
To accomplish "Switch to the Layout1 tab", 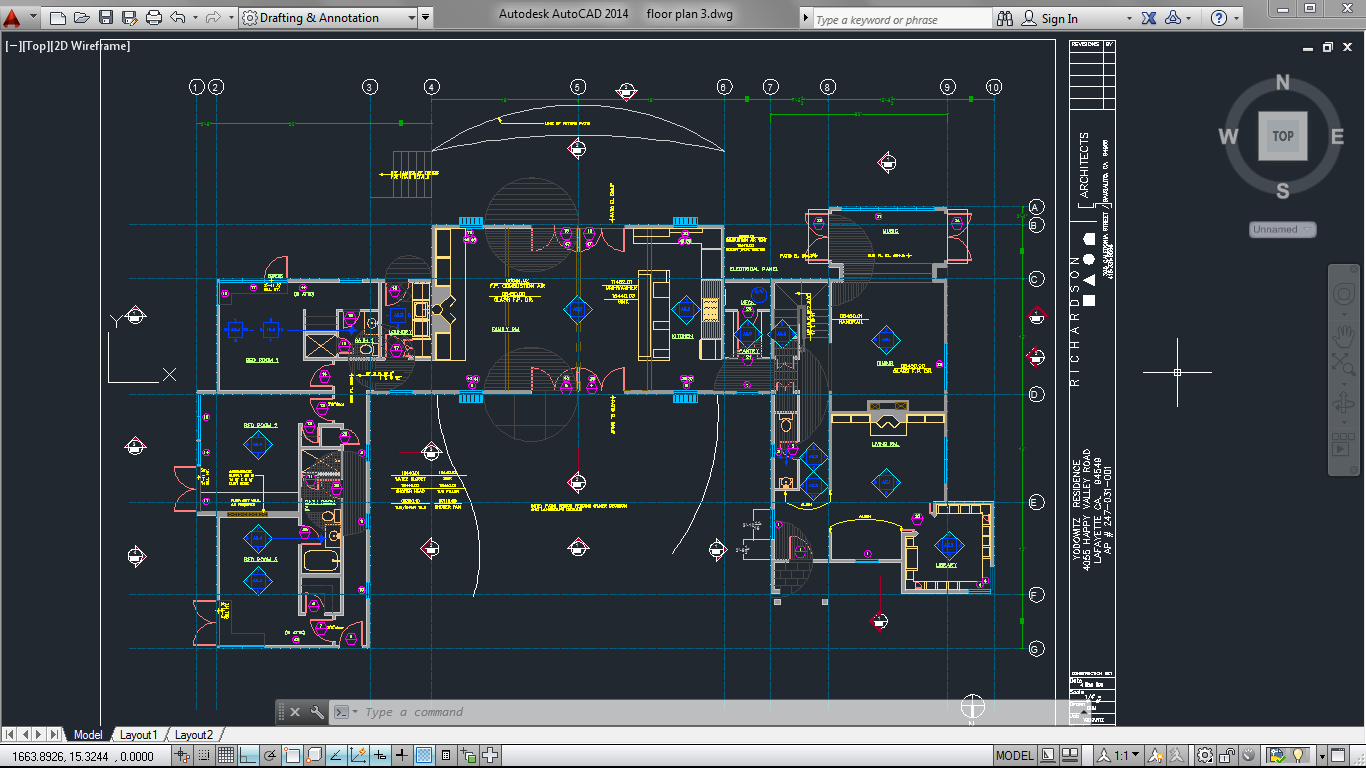I will point(139,735).
